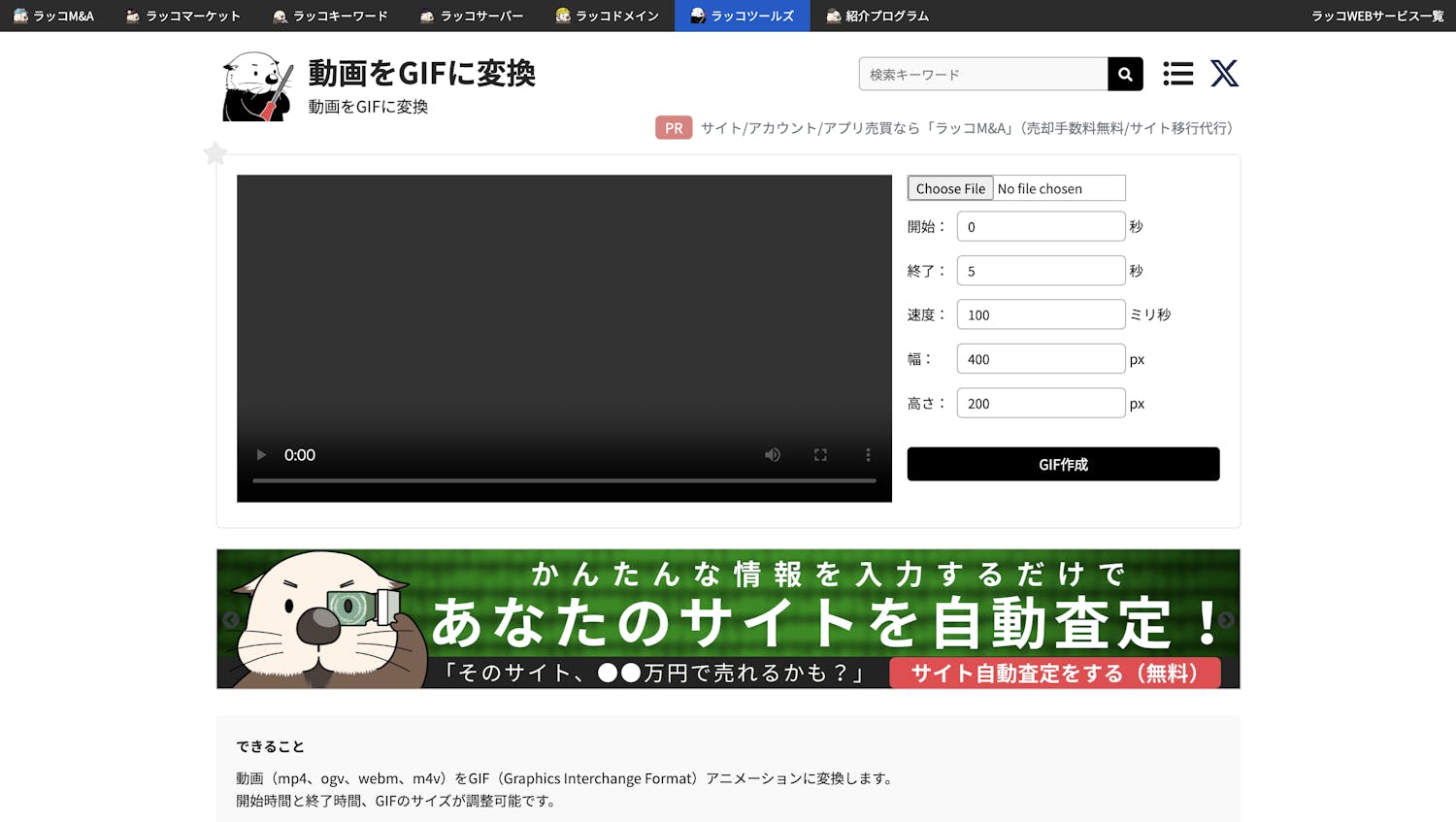The image size is (1456, 822).
Task: Play the video in the player
Action: pyautogui.click(x=261, y=454)
